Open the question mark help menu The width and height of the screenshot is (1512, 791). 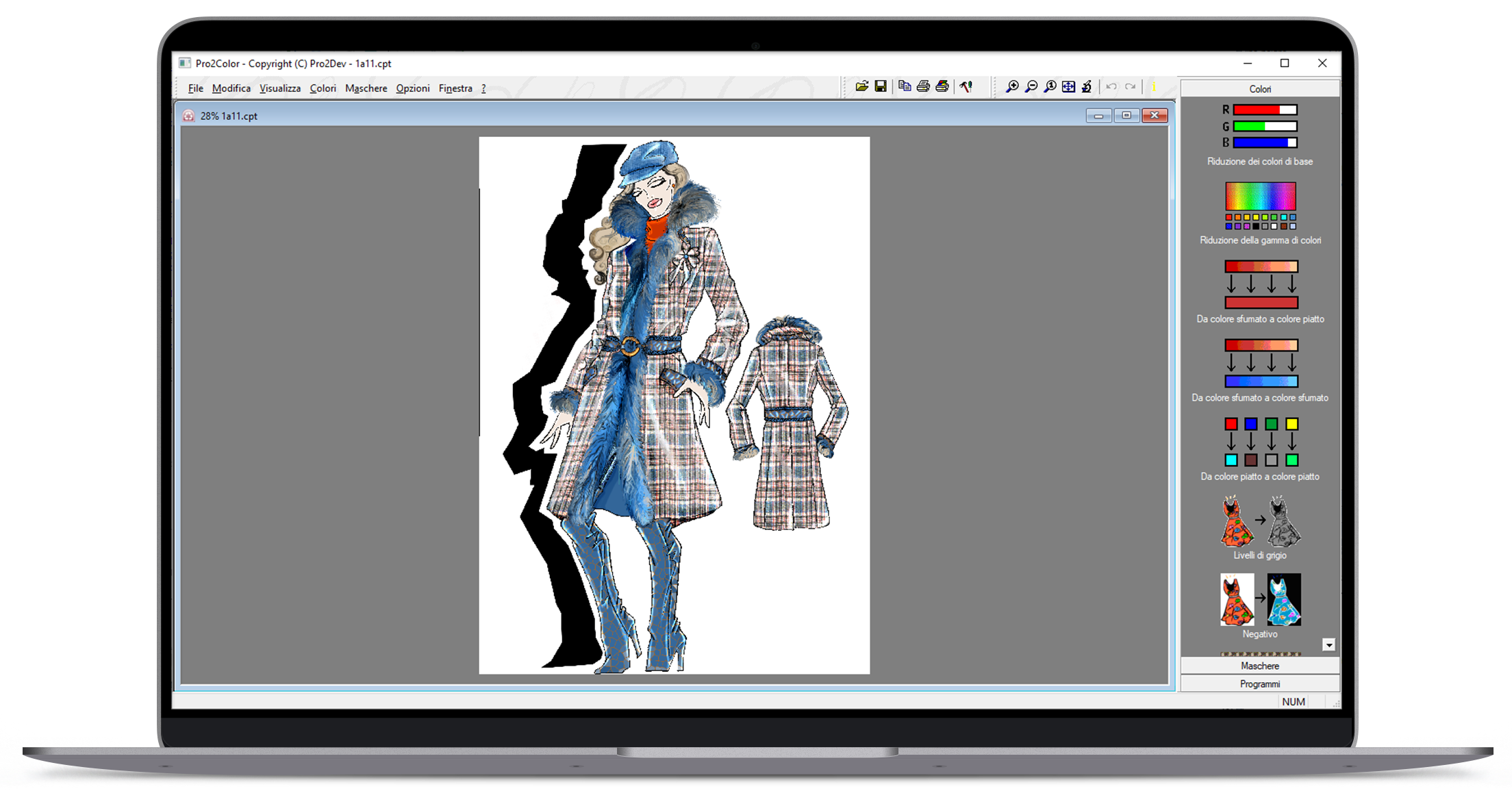[483, 88]
